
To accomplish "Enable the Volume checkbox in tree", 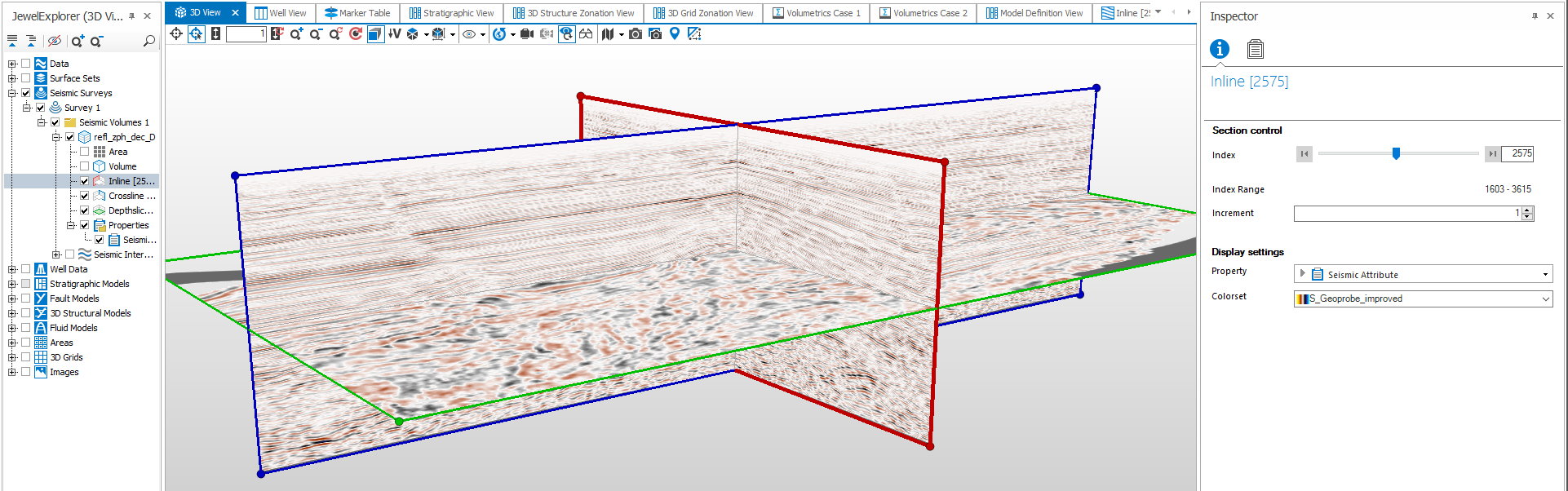I will 85,166.
